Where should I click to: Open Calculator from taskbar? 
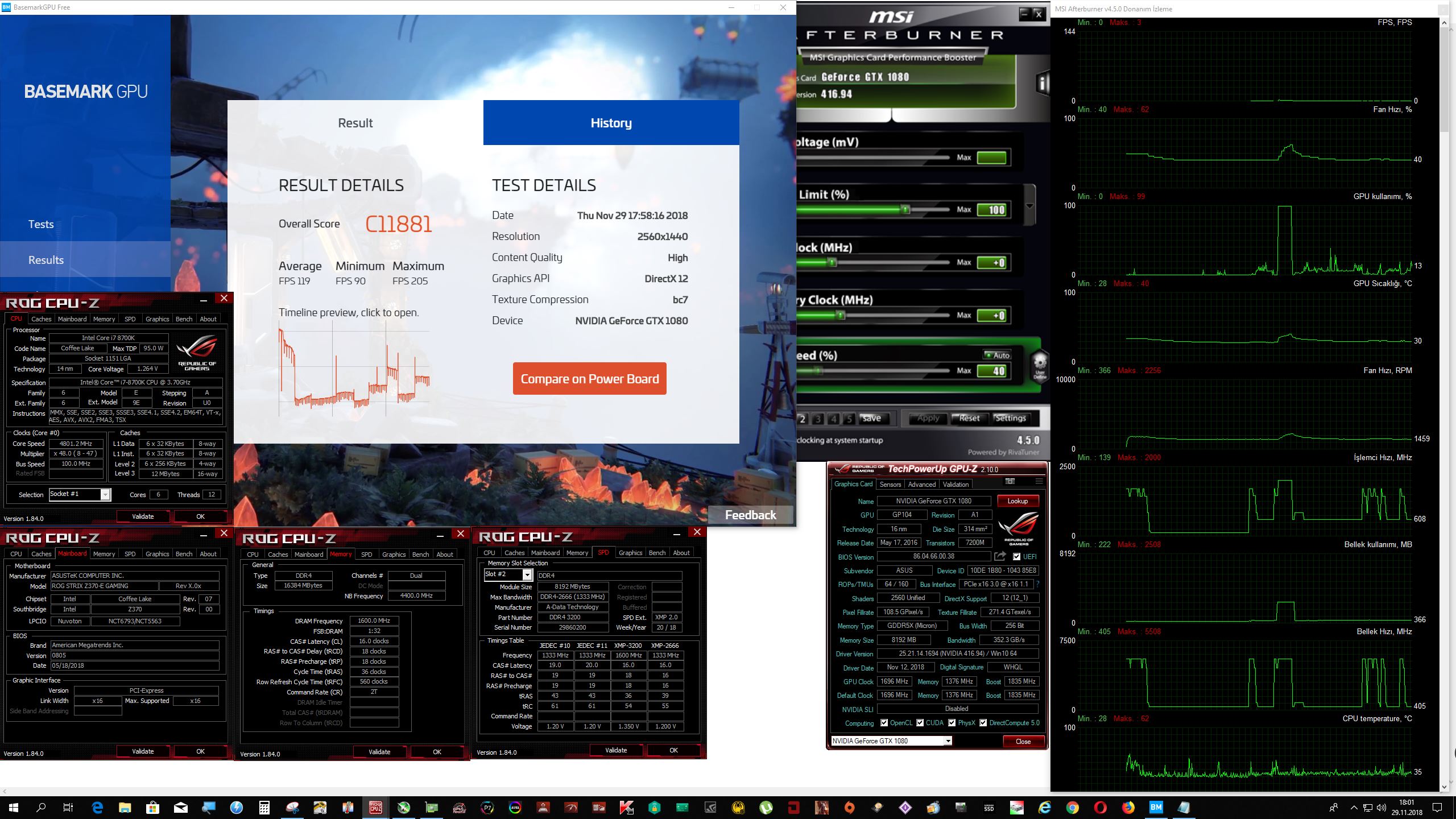click(x=264, y=807)
